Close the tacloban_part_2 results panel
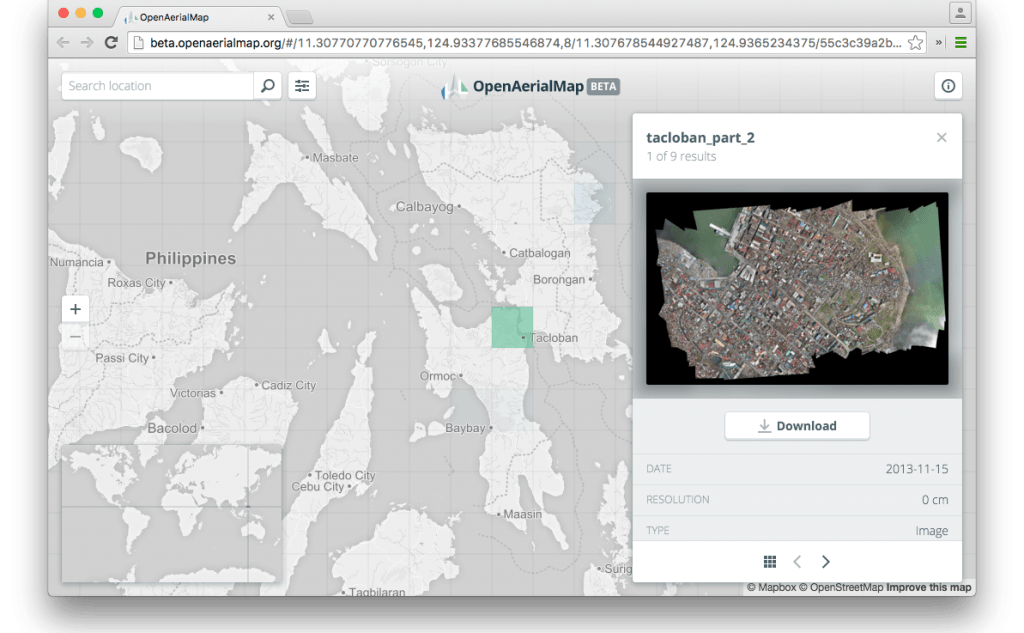 [941, 137]
